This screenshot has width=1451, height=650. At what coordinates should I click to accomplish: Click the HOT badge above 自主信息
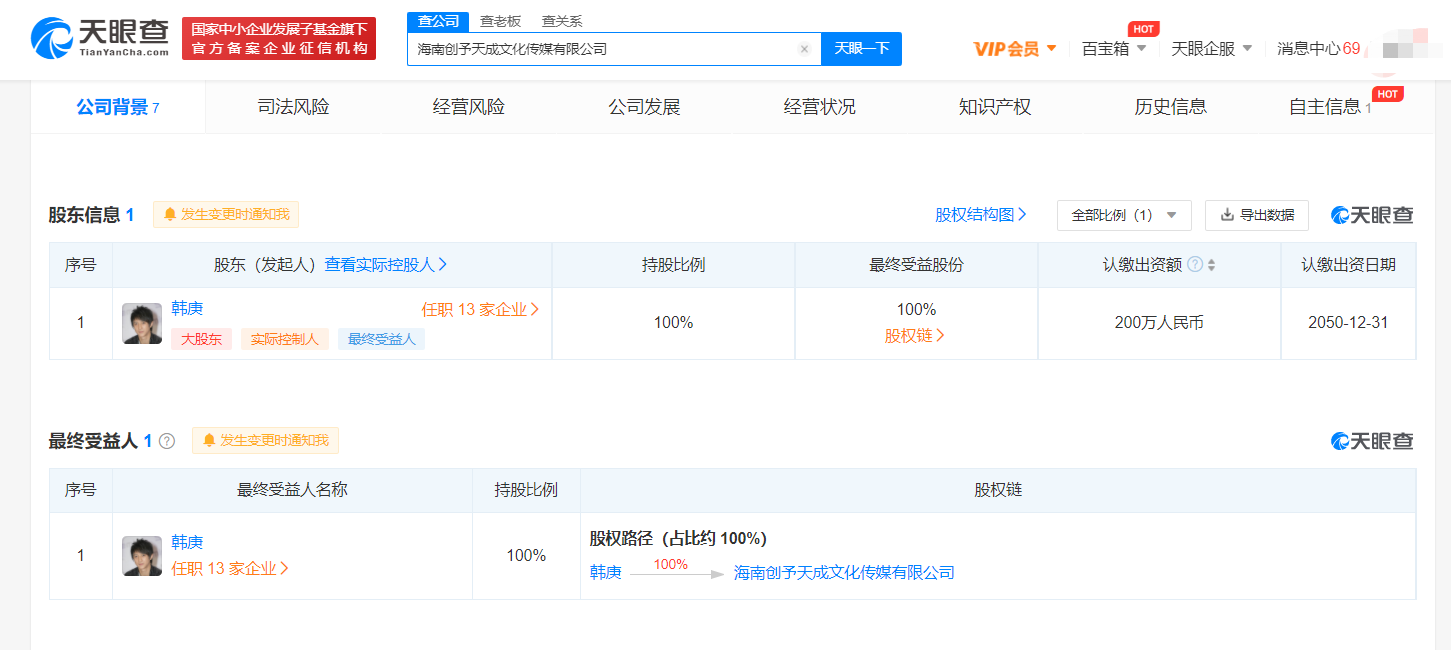pyautogui.click(x=1388, y=94)
